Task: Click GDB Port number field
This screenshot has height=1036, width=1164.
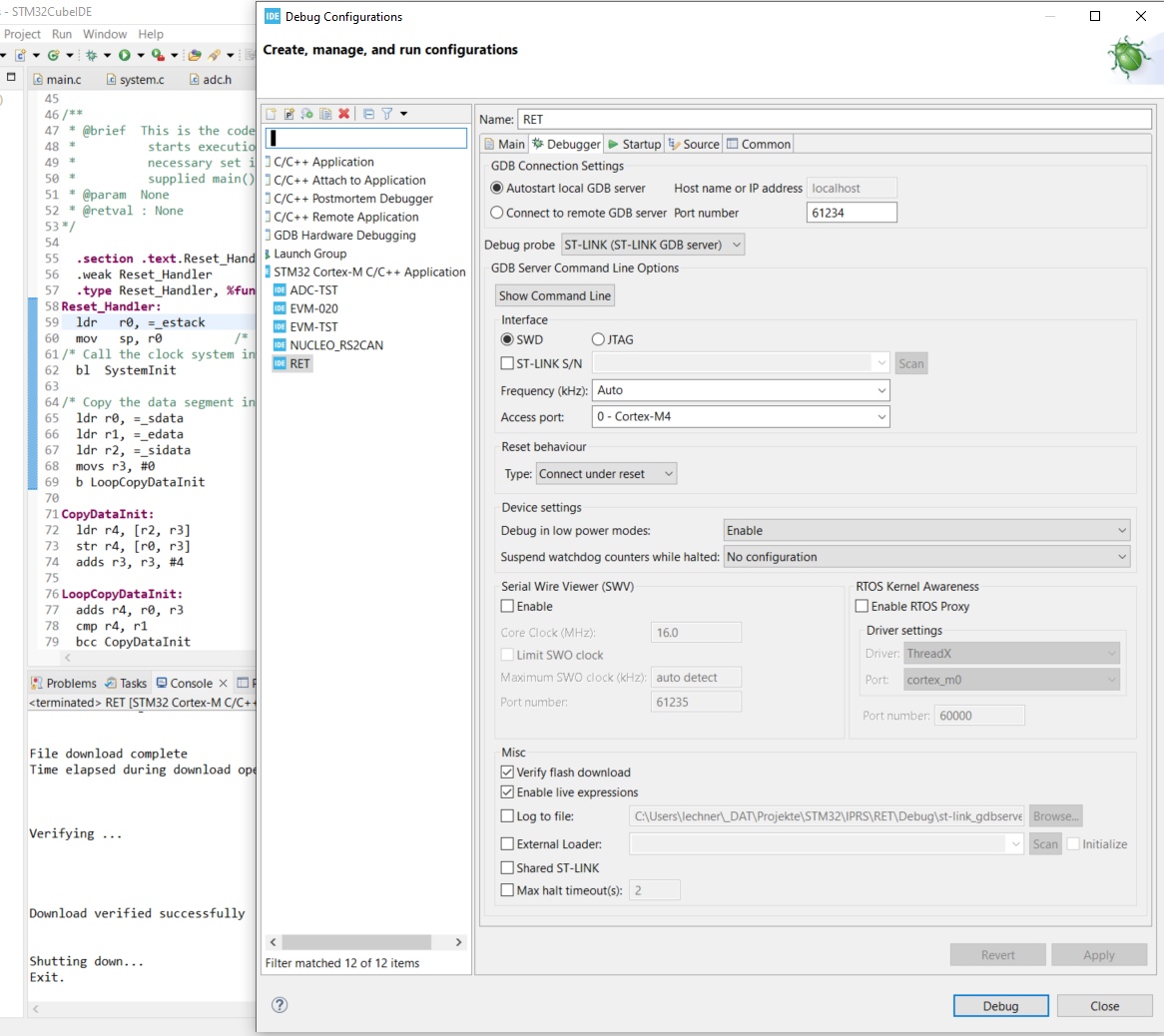Action: point(852,213)
